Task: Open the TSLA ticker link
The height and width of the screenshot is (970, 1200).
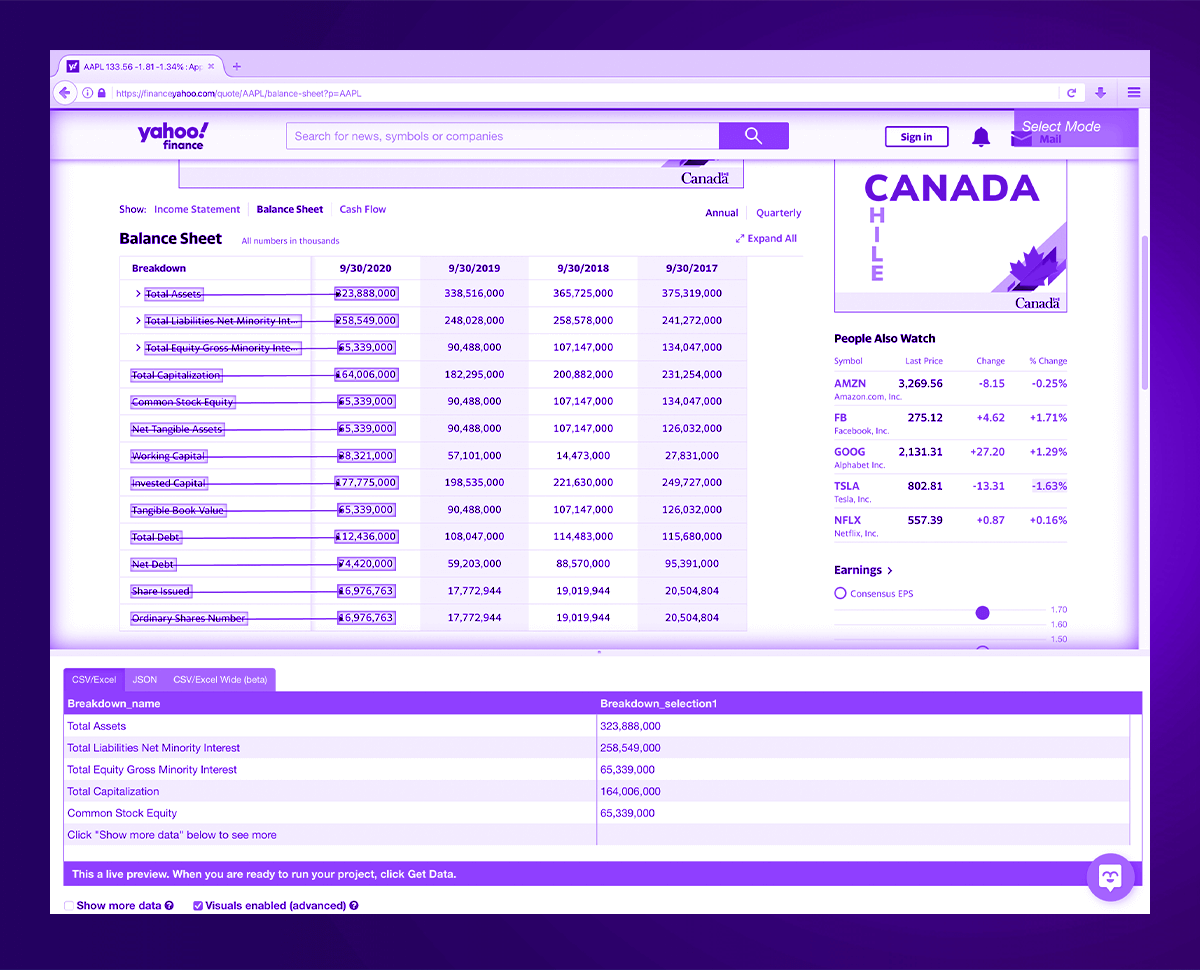Action: 847,486
